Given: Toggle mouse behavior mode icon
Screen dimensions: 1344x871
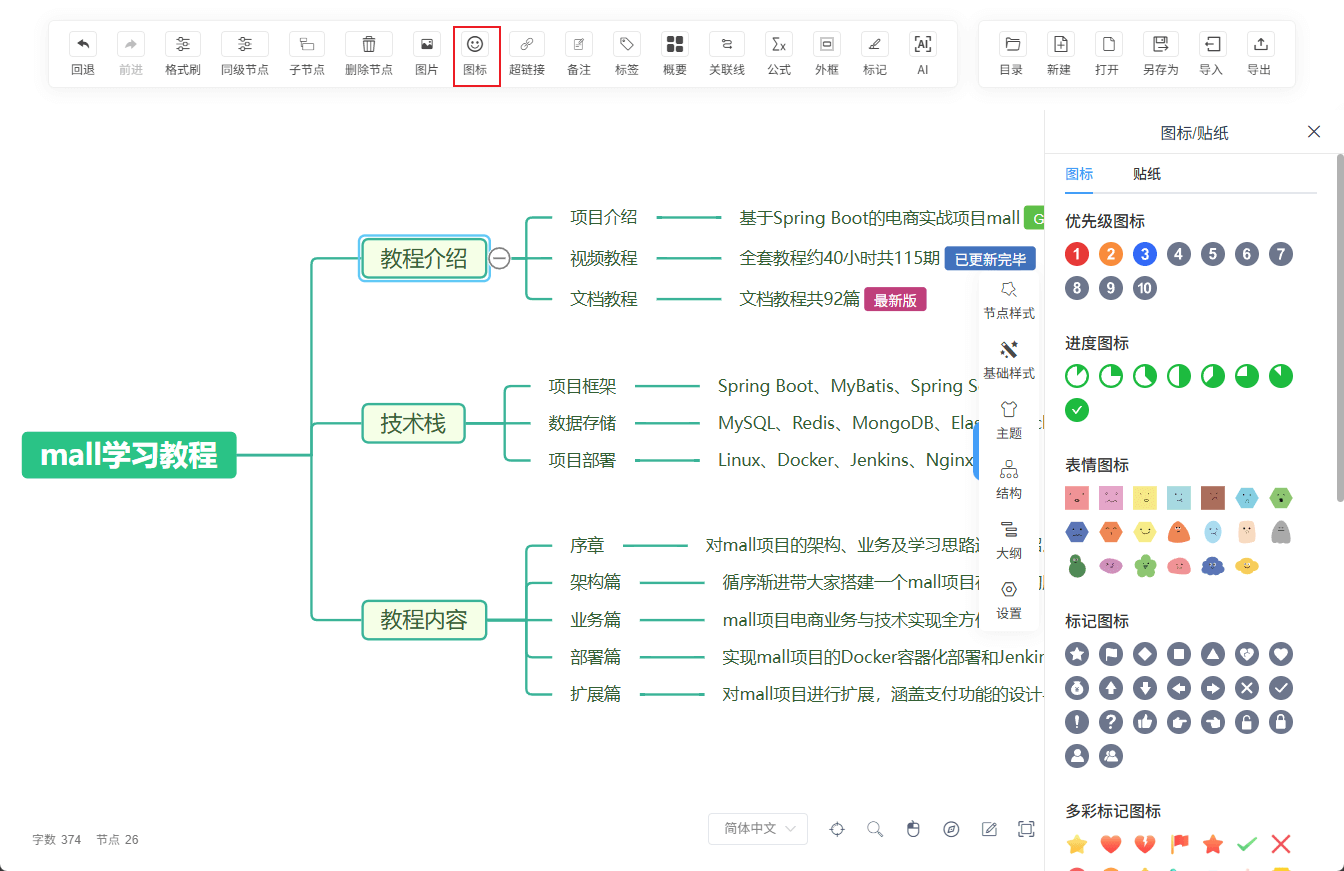Looking at the screenshot, I should pyautogui.click(x=913, y=829).
